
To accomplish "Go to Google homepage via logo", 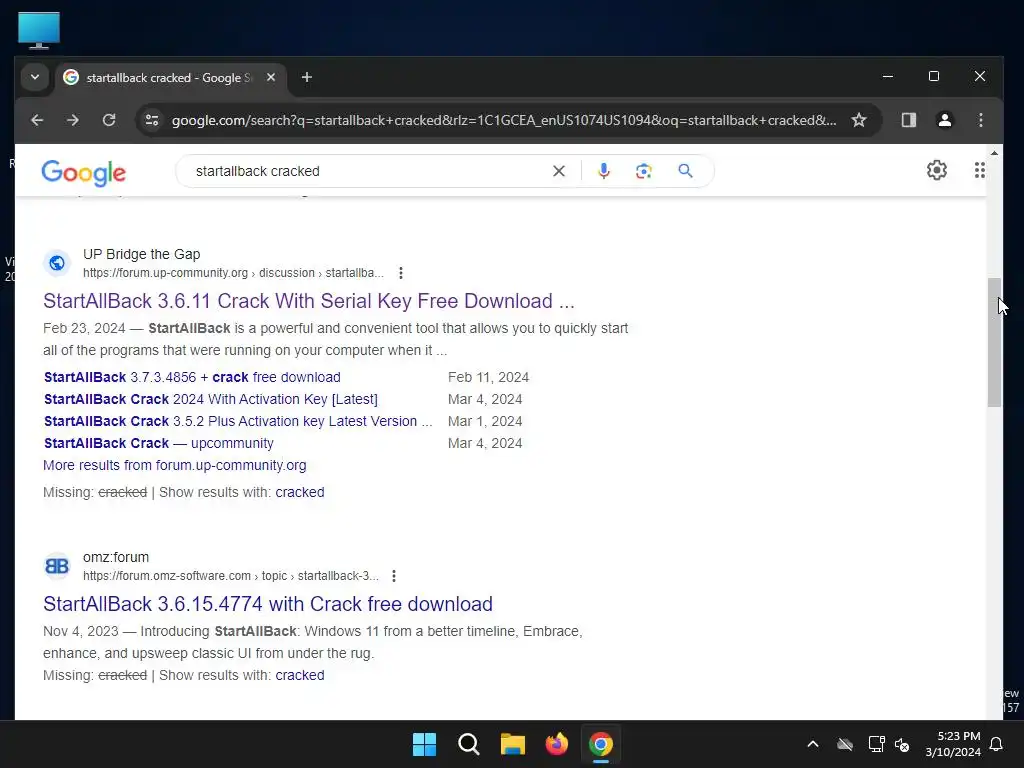I will 84,172.
